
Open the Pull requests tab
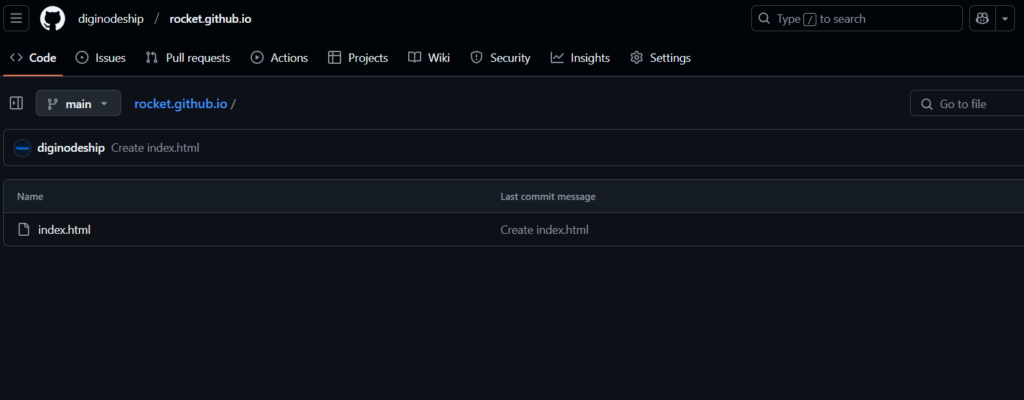(x=188, y=58)
